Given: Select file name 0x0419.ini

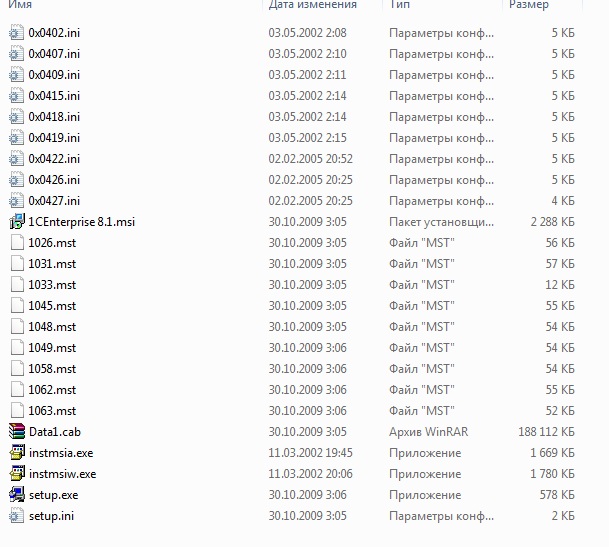Looking at the screenshot, I should click(x=54, y=138).
